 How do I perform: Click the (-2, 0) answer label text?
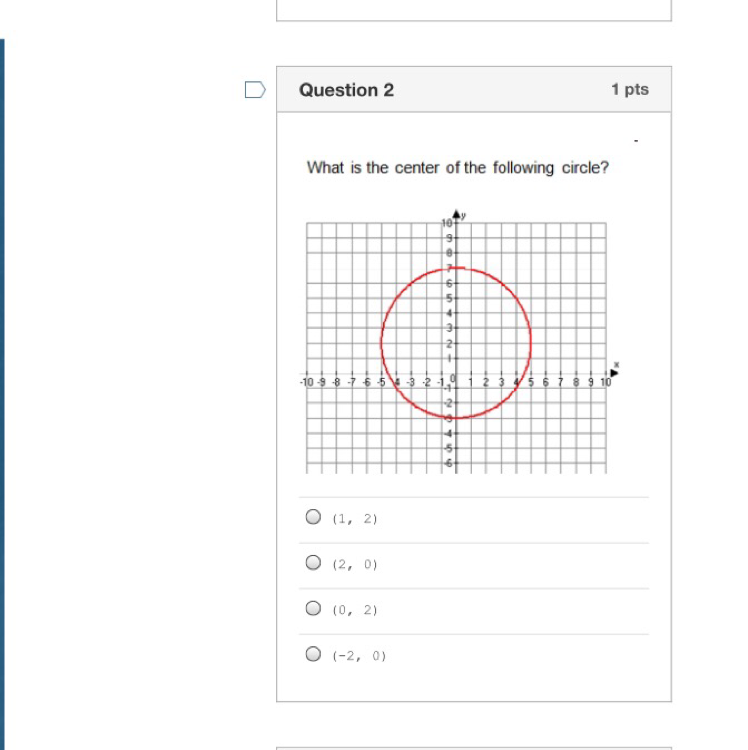coord(359,656)
